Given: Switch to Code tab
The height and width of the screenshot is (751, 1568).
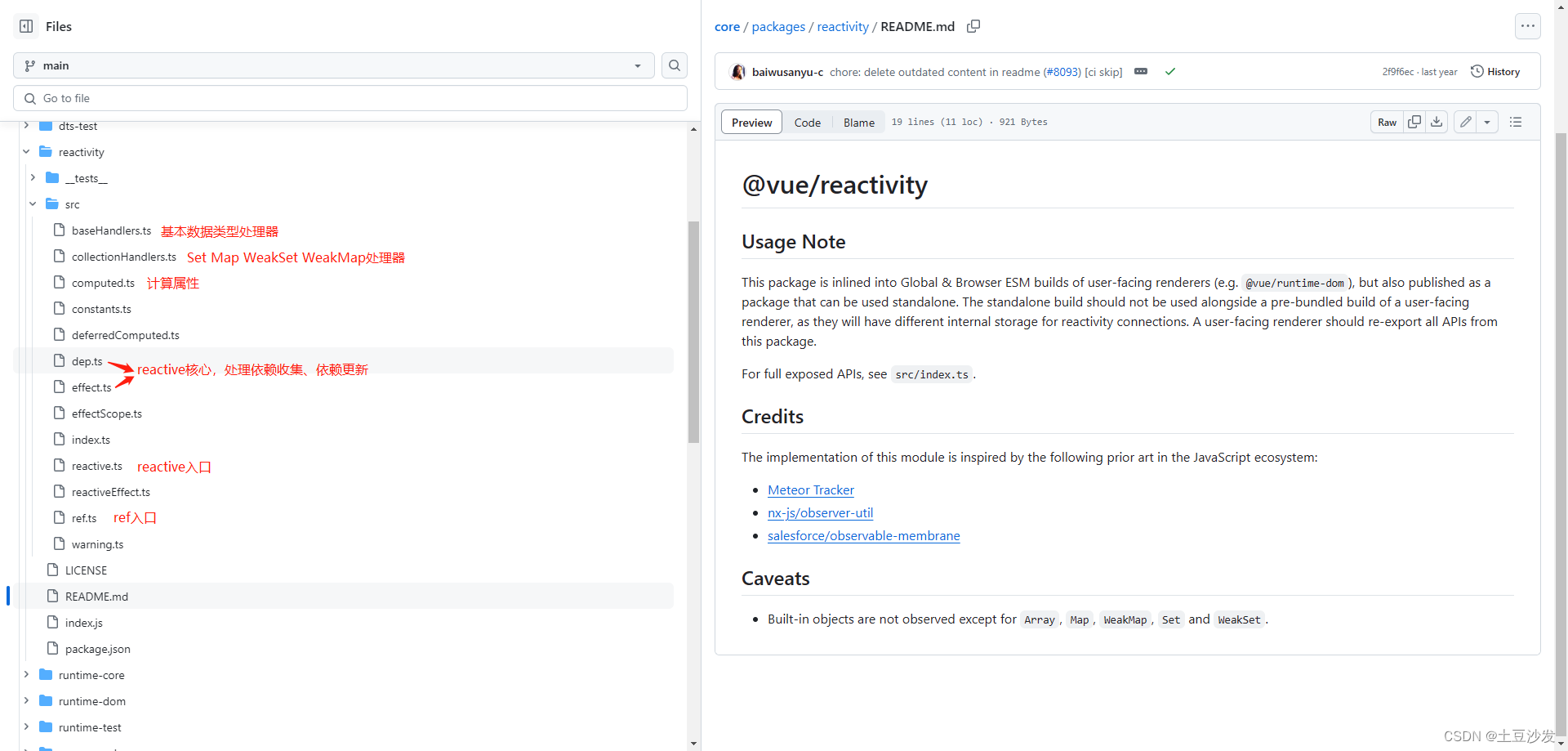Looking at the screenshot, I should 807,123.
